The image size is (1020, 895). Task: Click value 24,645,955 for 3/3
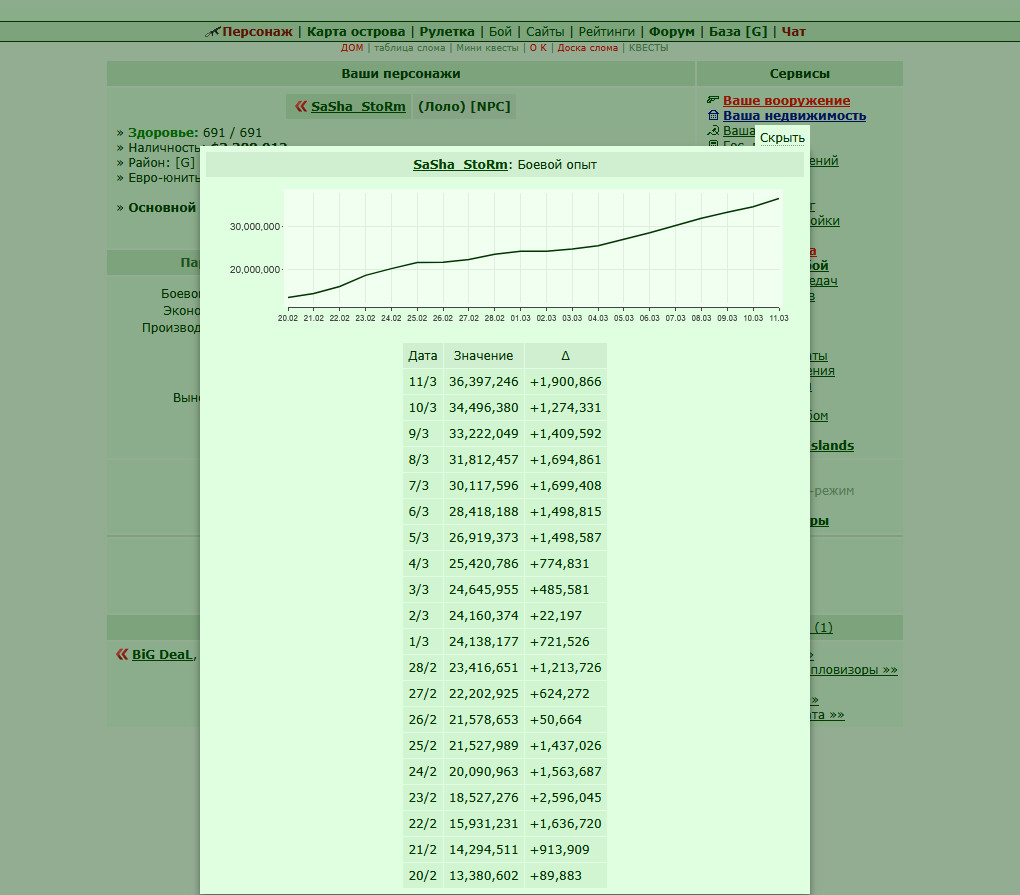click(x=483, y=590)
